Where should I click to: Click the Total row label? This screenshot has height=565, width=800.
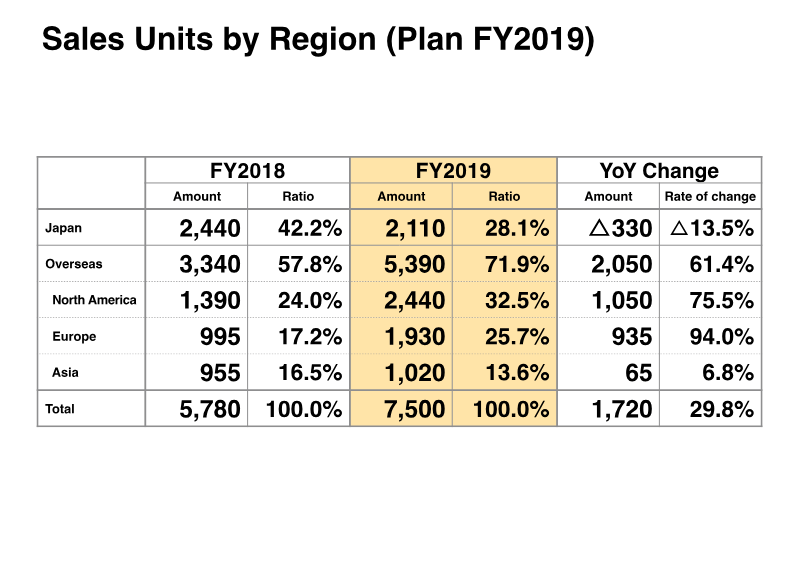point(60,409)
